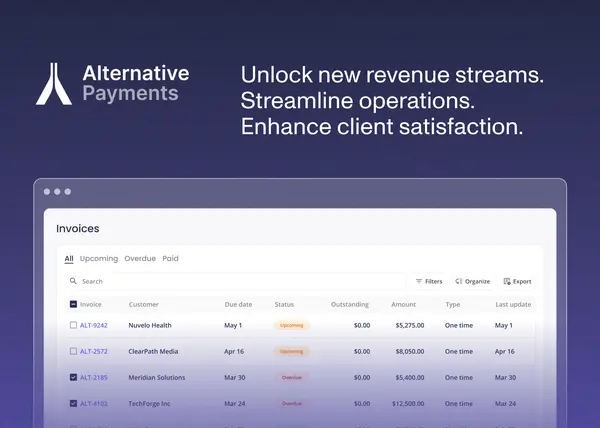Sort by the Amount column header
The height and width of the screenshot is (428, 600).
(403, 304)
